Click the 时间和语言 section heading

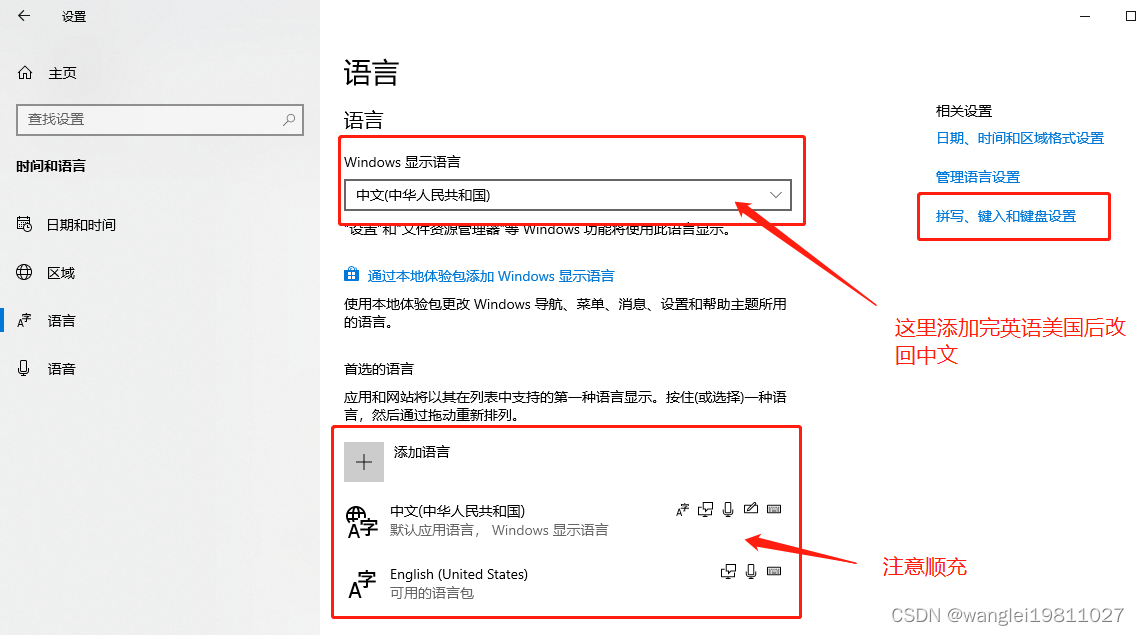(51, 166)
